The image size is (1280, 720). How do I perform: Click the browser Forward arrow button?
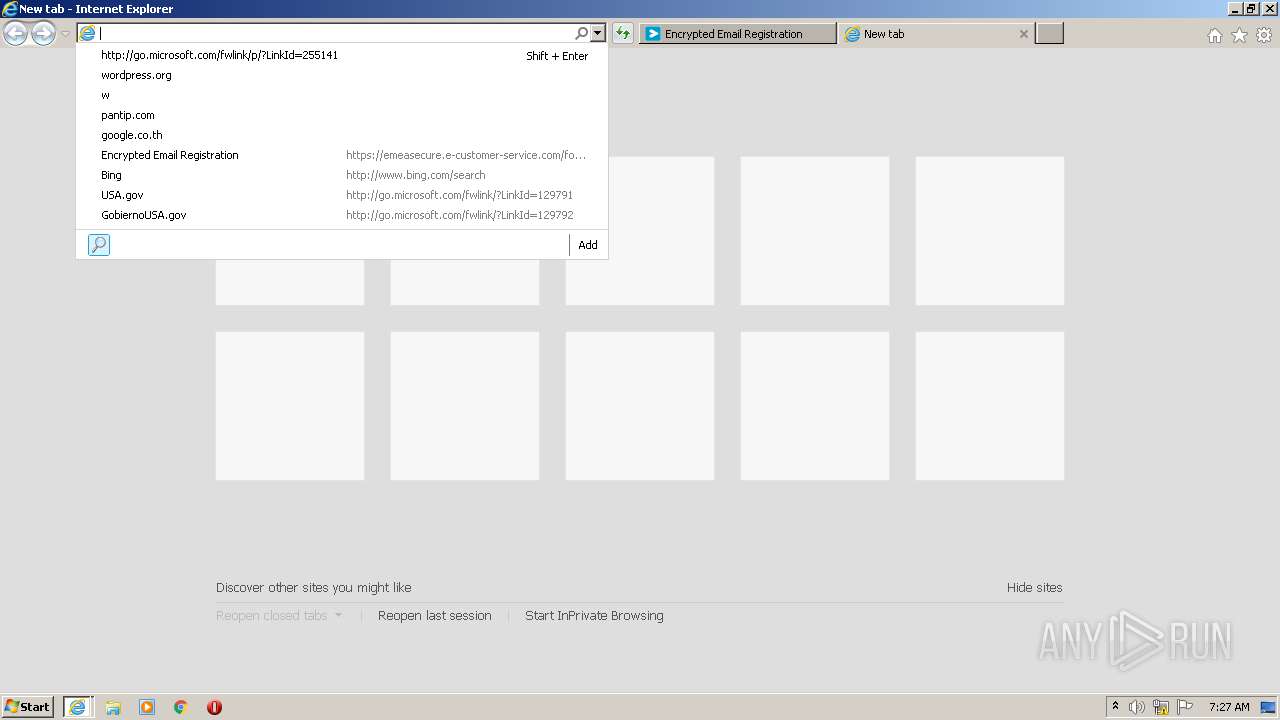point(43,34)
